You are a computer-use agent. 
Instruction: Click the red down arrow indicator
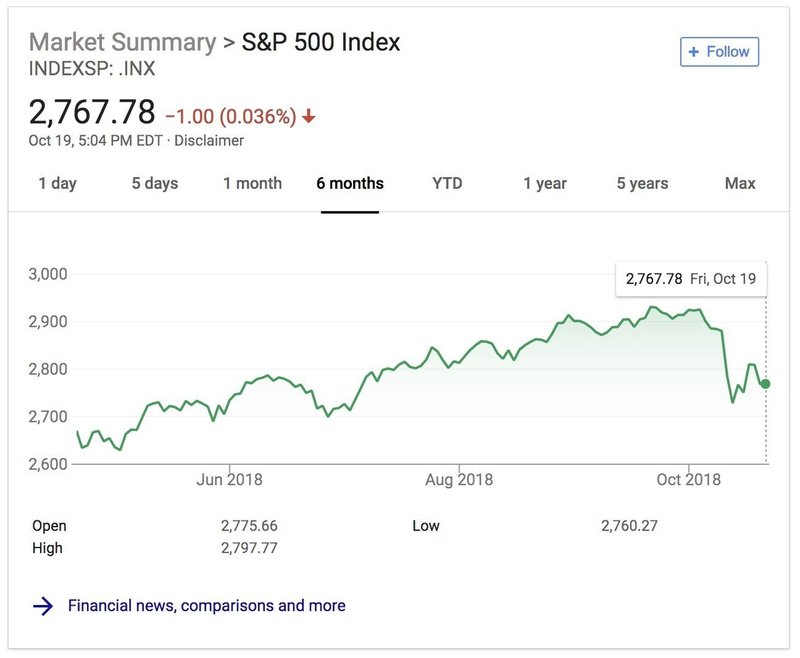point(308,117)
